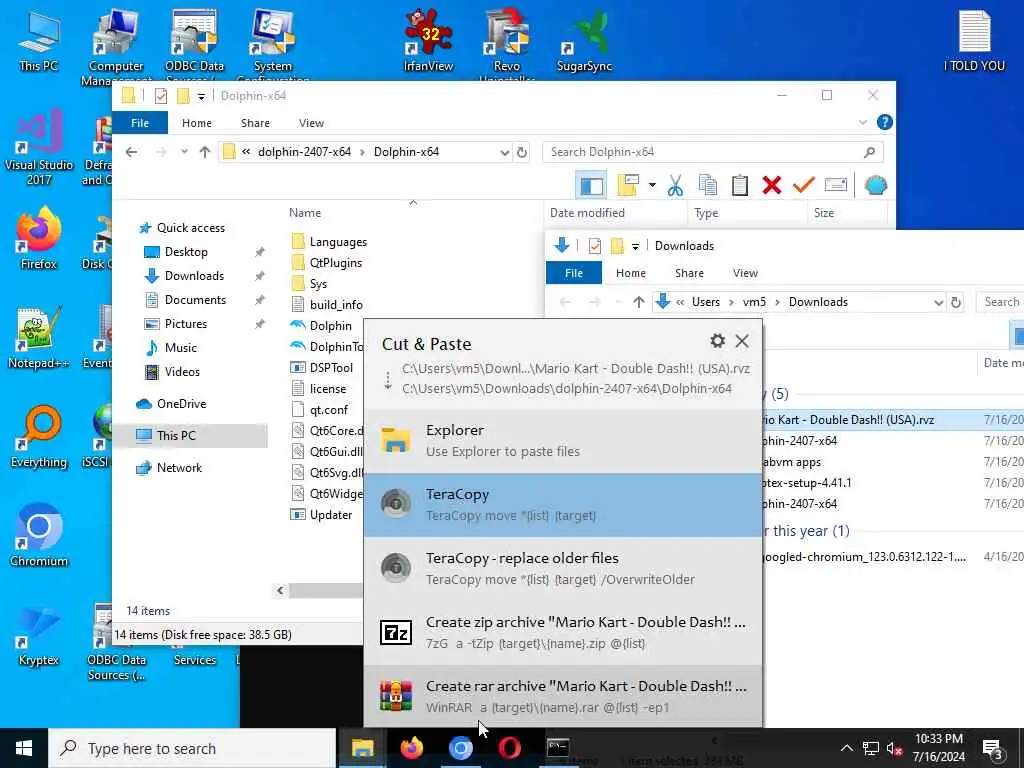Click the new folder icon in Dolphin-x64 toolbar
Viewport: 1024px width, 768px height.
click(628, 186)
